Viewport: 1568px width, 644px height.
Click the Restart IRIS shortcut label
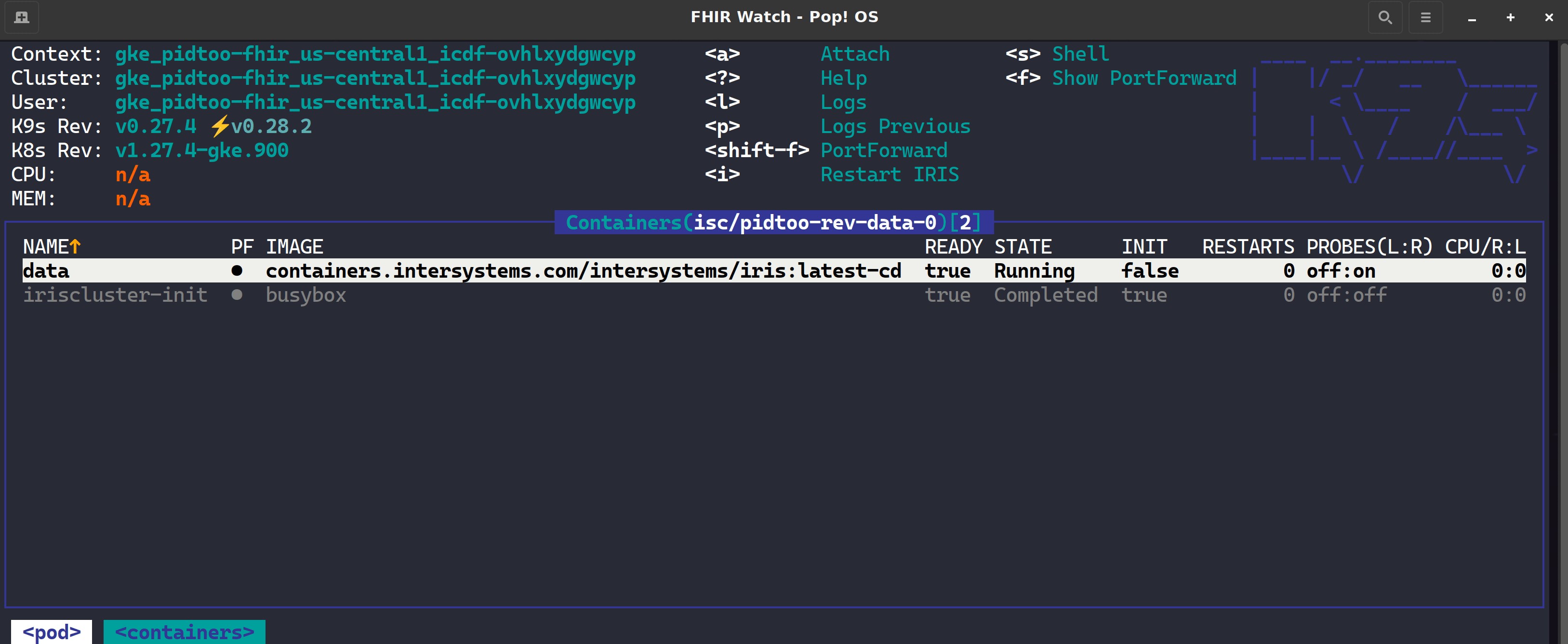[890, 174]
